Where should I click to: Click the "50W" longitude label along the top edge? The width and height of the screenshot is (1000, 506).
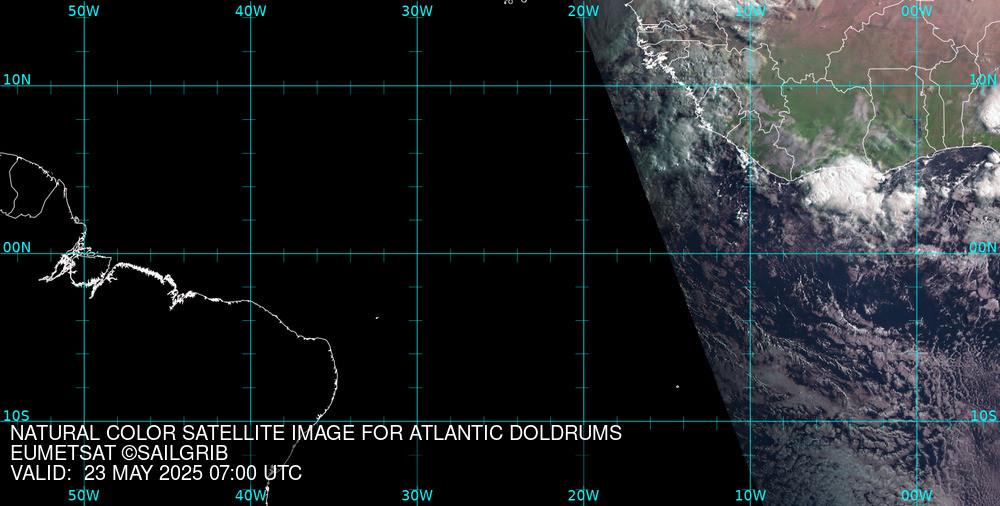84,11
